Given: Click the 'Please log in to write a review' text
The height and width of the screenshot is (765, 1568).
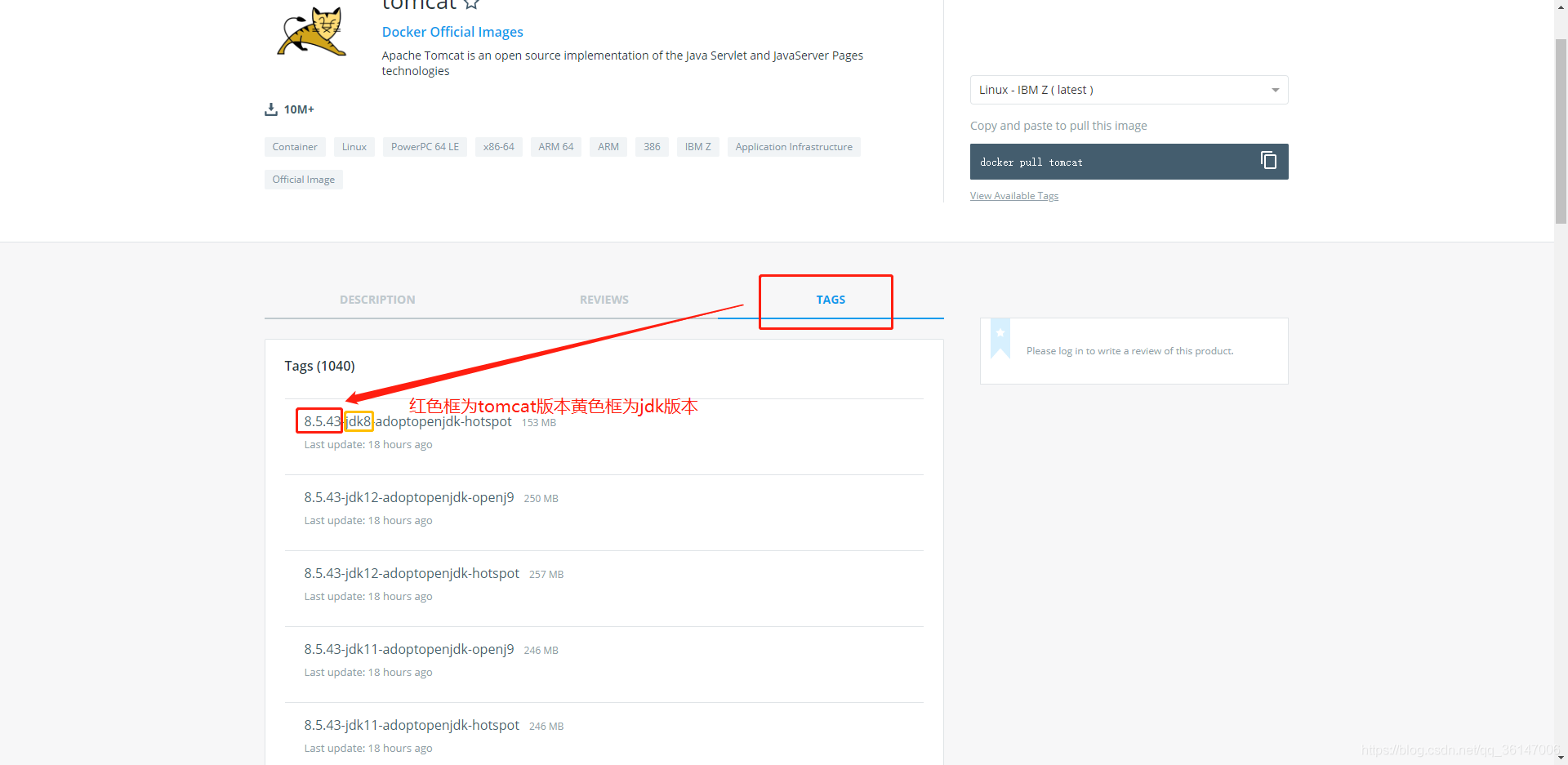Looking at the screenshot, I should coord(1129,351).
